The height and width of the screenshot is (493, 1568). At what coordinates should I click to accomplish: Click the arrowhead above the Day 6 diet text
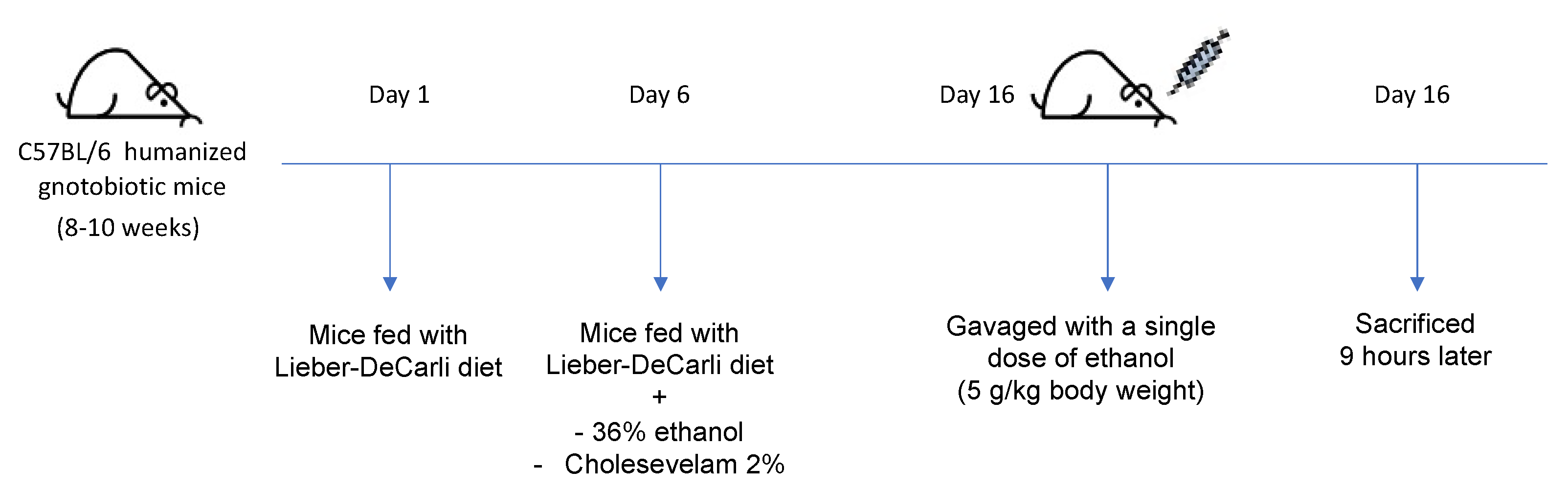click(660, 283)
